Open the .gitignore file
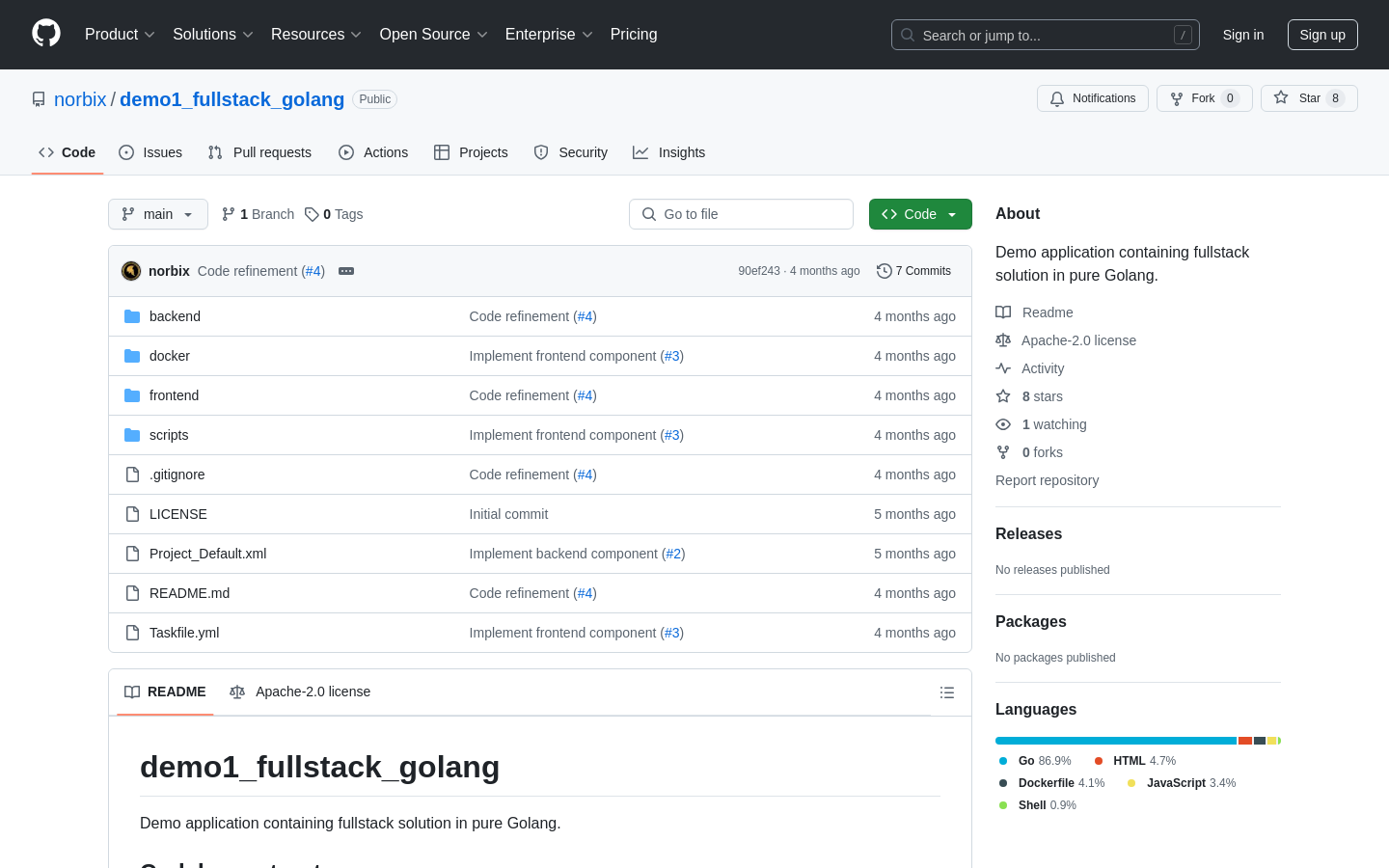Viewport: 1389px width, 868px height. click(177, 475)
